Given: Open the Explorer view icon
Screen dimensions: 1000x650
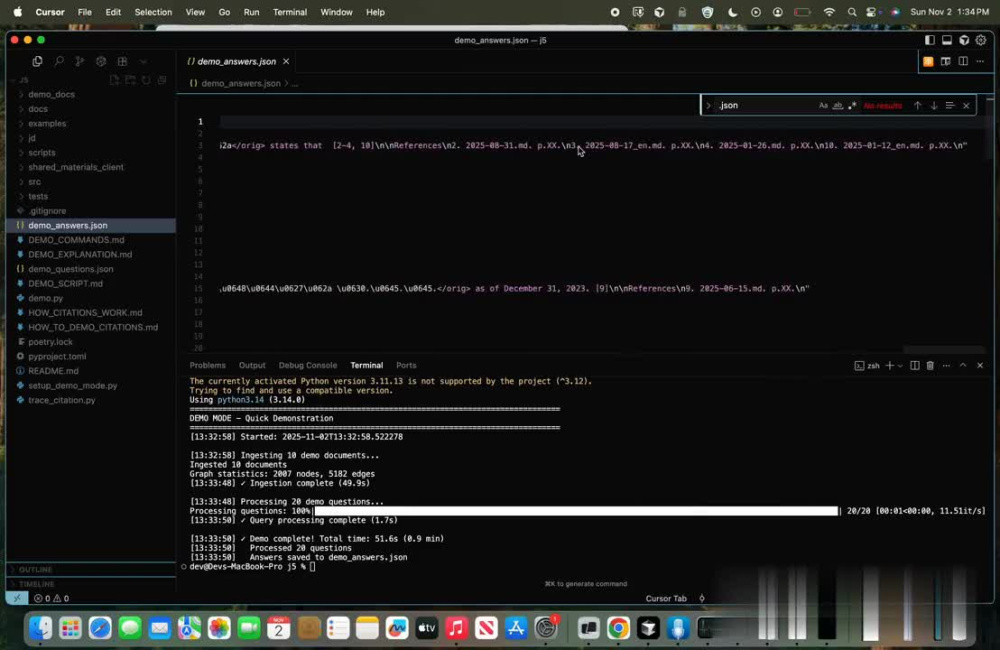Looking at the screenshot, I should (37, 61).
